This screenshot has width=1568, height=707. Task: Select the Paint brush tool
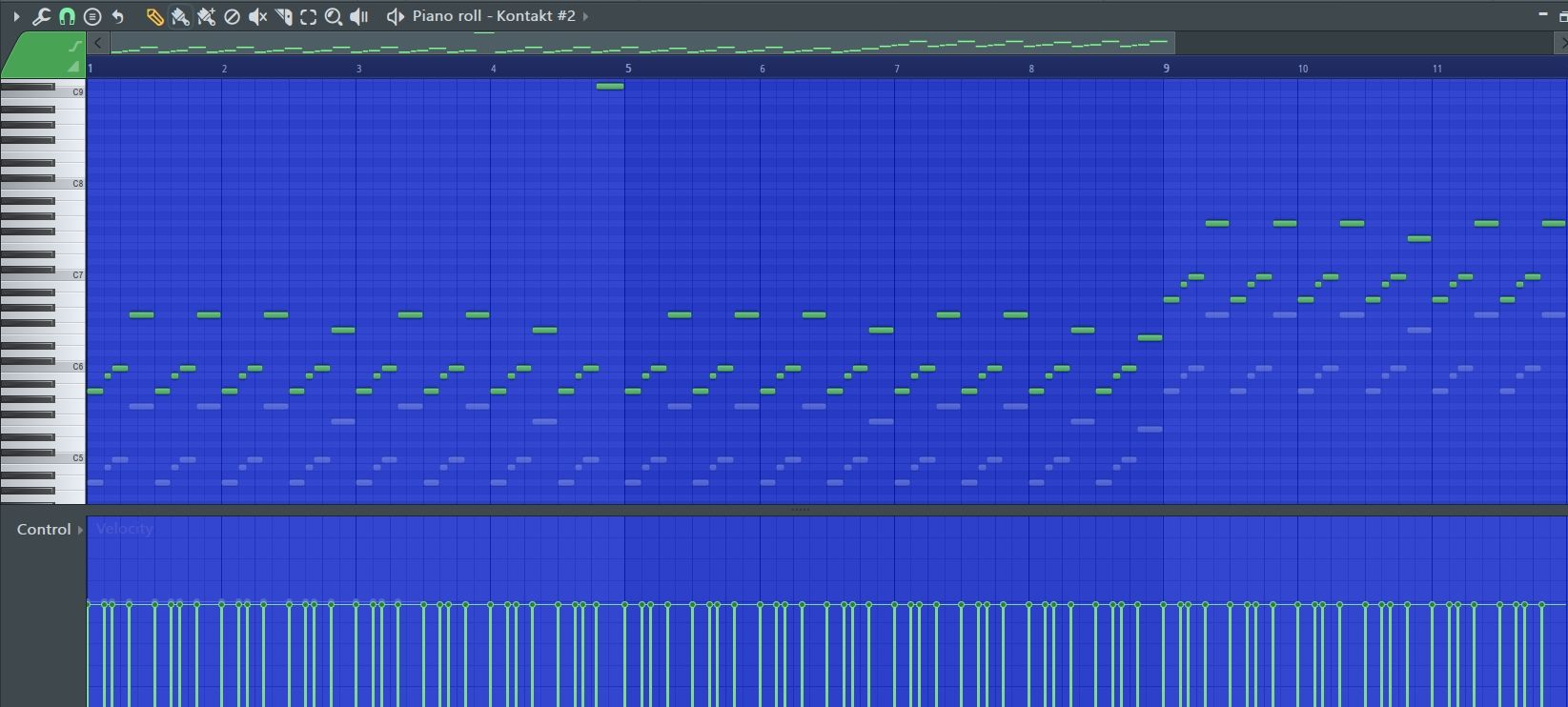coord(180,16)
